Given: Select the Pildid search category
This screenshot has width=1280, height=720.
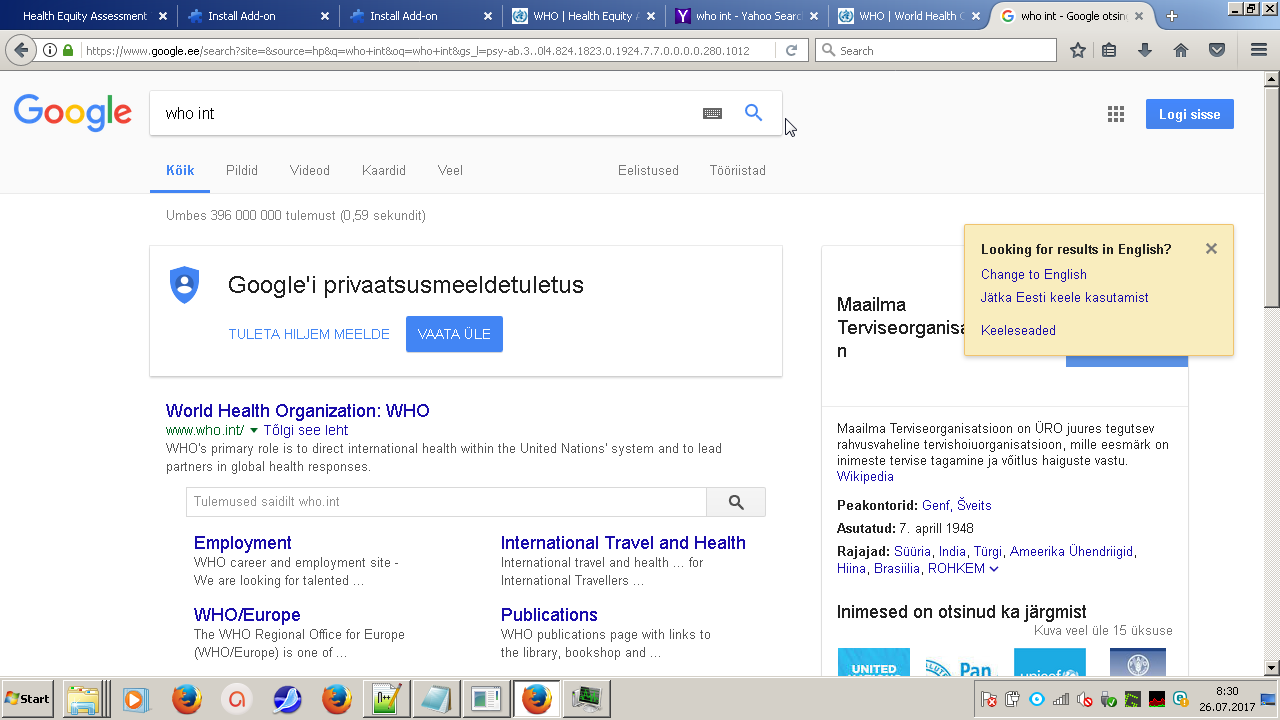Looking at the screenshot, I should coord(242,171).
